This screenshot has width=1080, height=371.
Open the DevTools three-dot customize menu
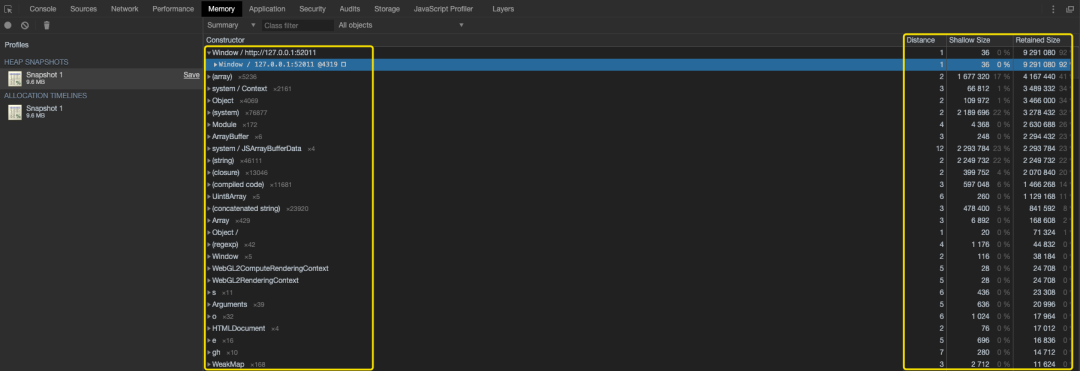pyautogui.click(x=1053, y=9)
